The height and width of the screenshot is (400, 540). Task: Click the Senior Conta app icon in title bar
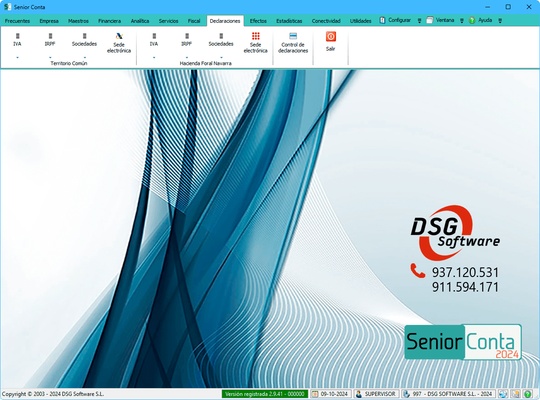[x=7, y=7]
